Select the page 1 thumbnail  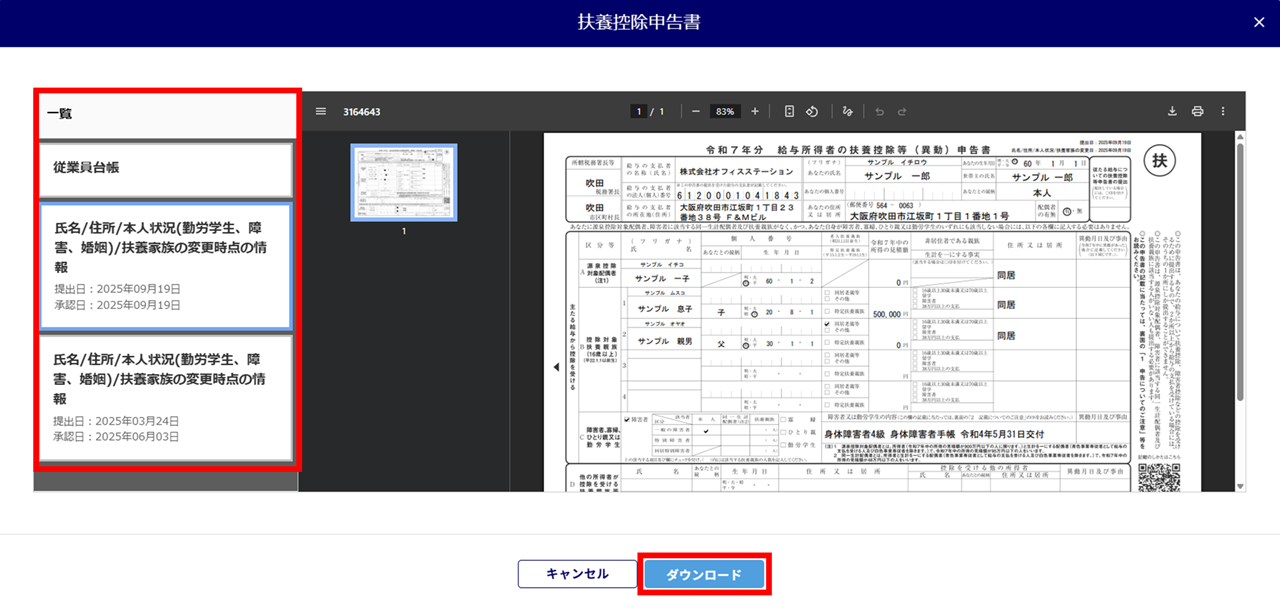coord(404,182)
